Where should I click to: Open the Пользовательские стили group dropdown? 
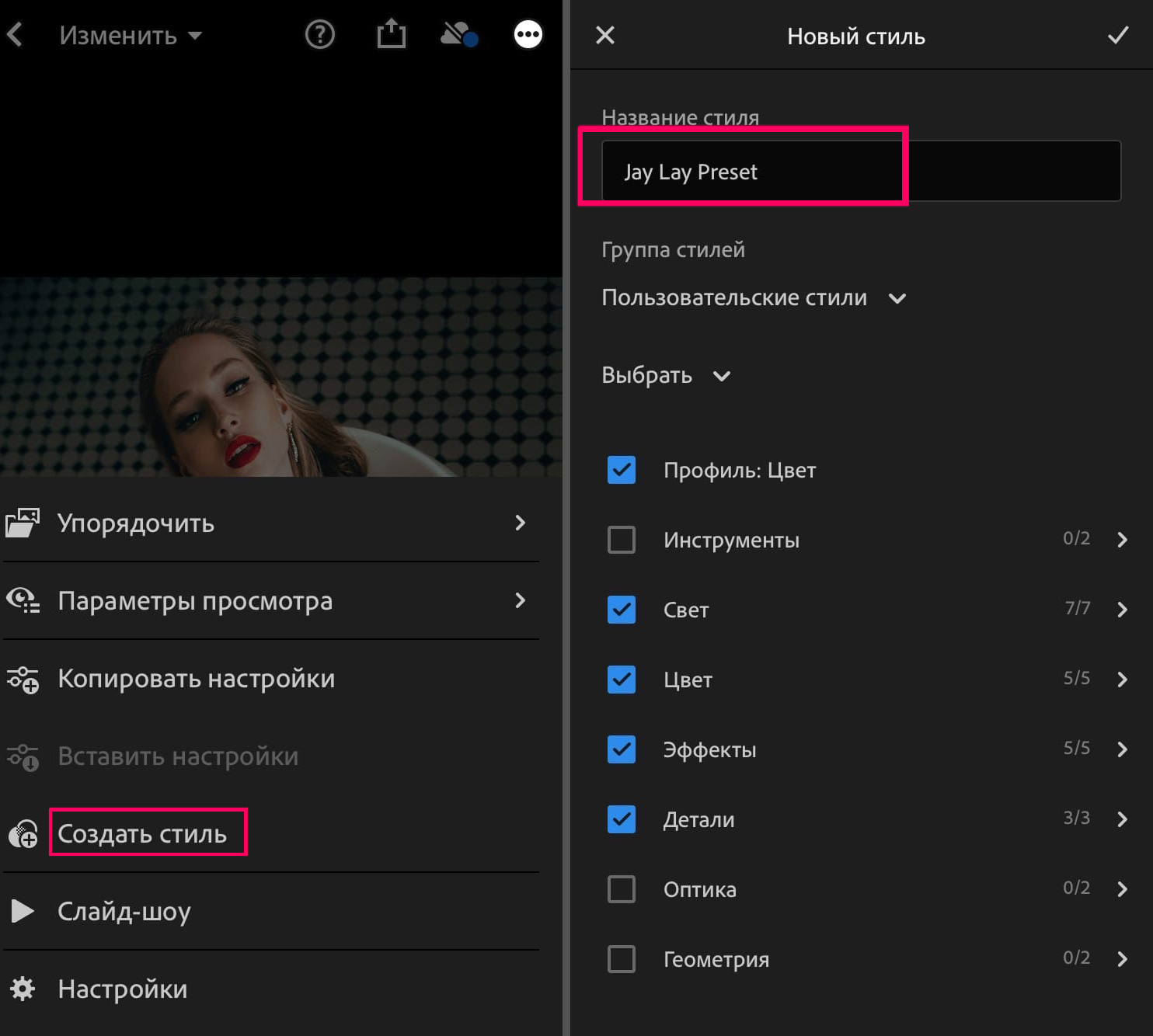click(898, 298)
